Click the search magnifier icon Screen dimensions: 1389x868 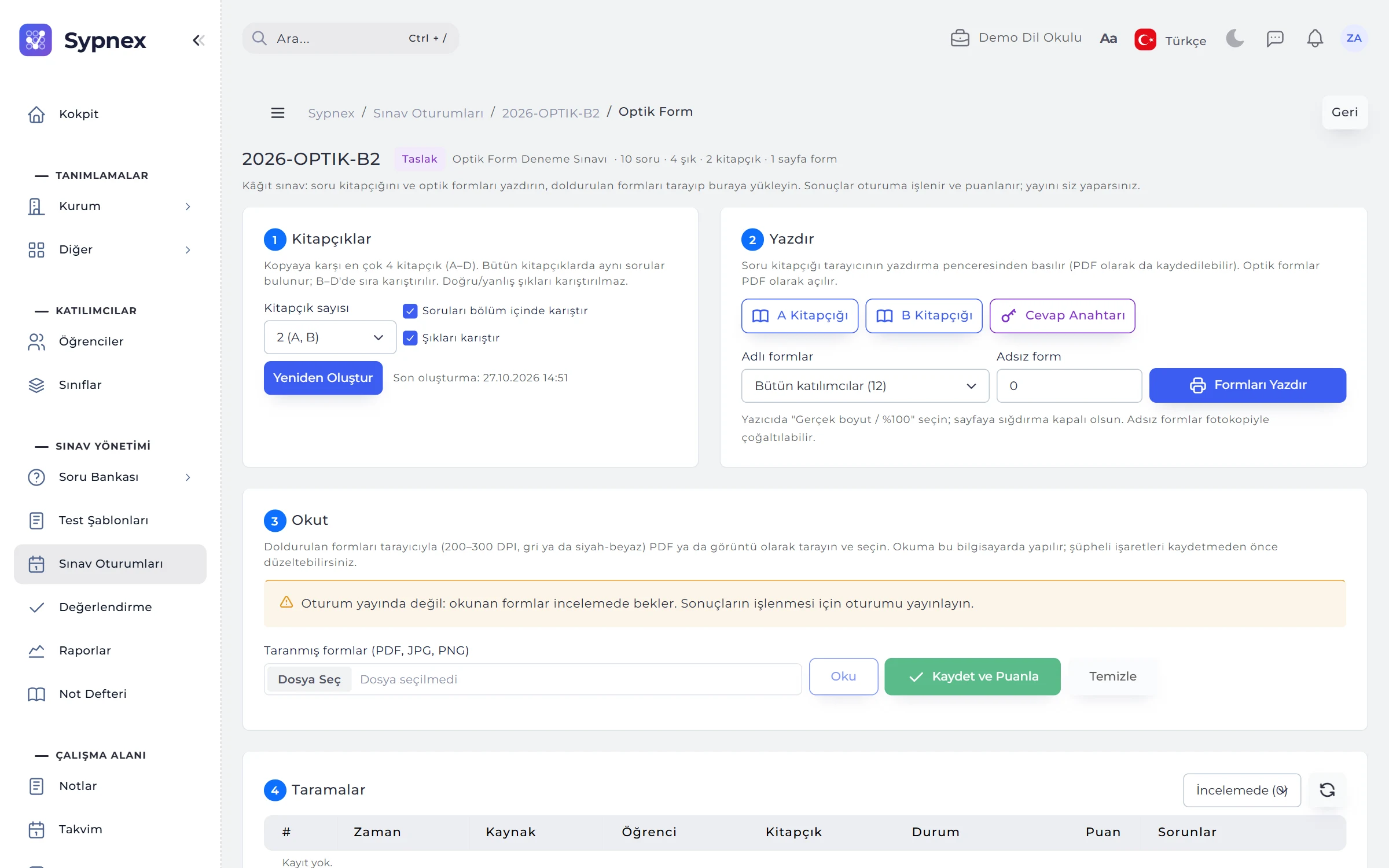[259, 38]
